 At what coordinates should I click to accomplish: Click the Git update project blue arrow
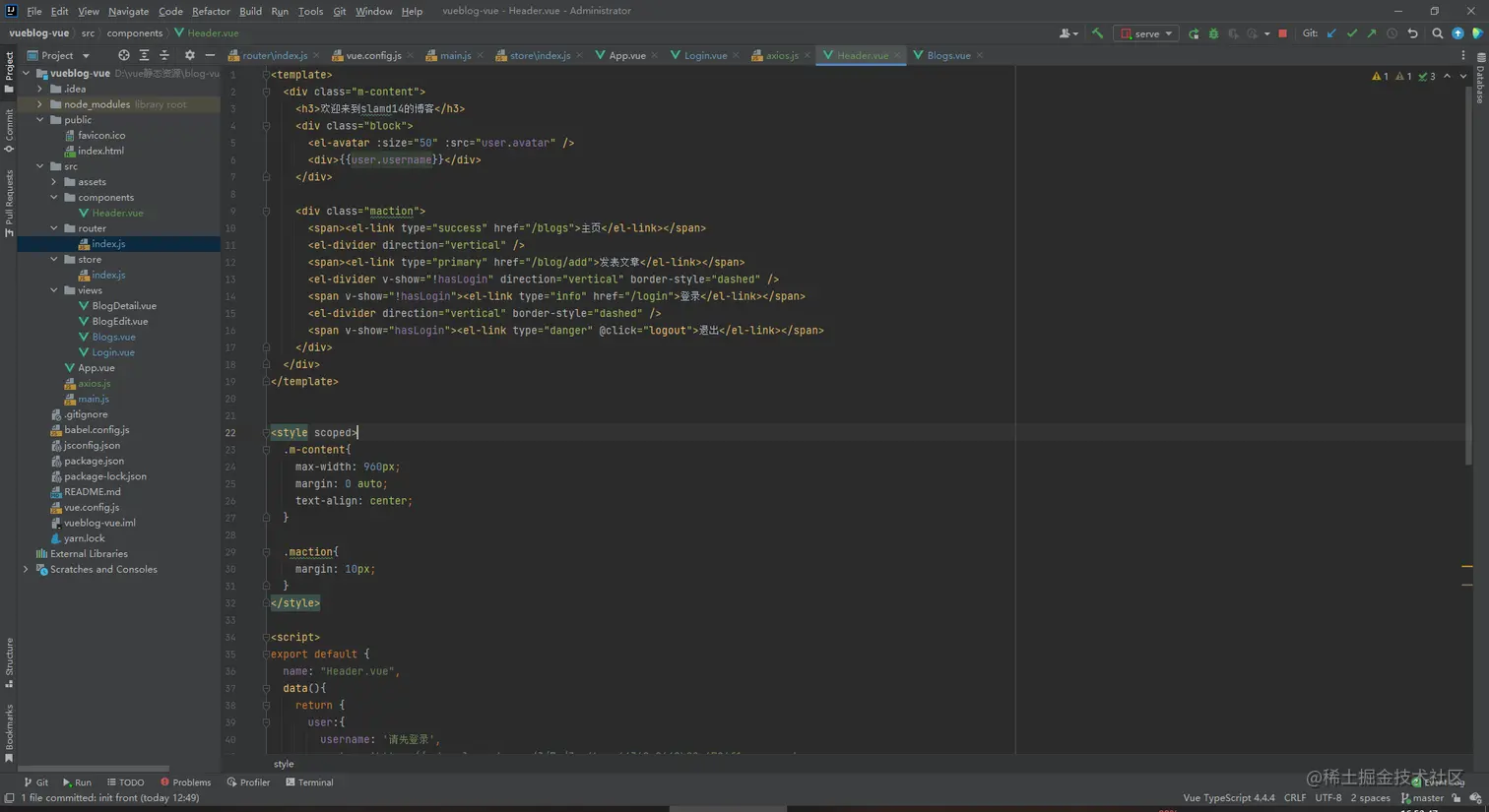pos(1331,33)
